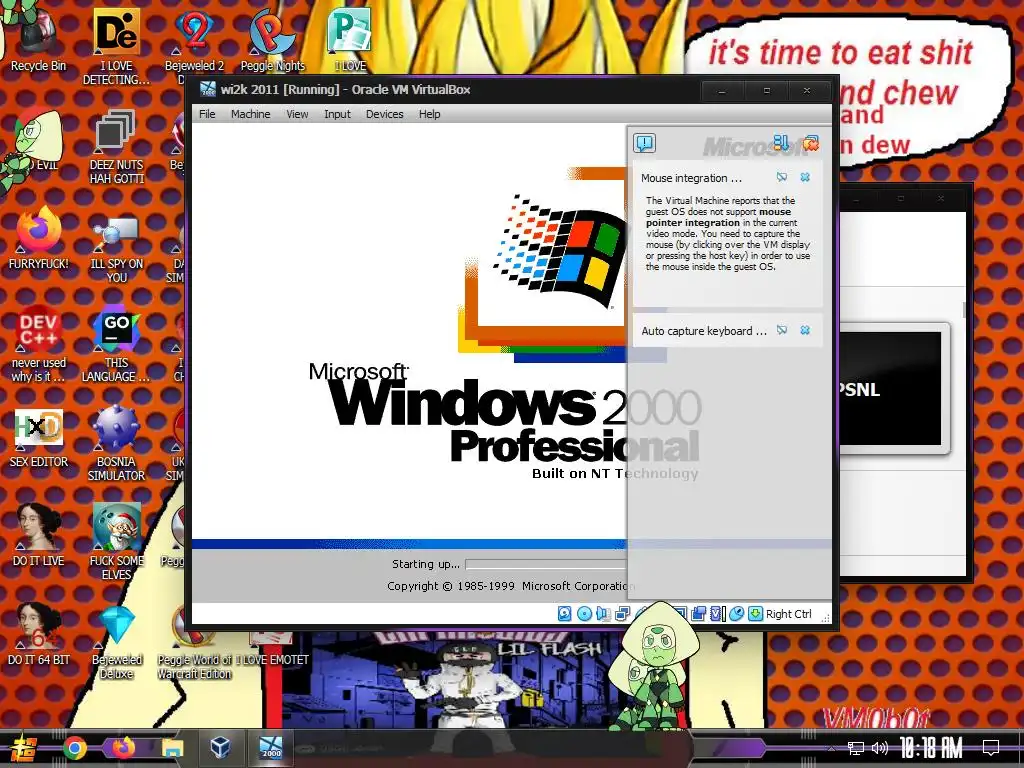Click the volume speaker tray icon
This screenshot has height=768, width=1024.
(879, 748)
